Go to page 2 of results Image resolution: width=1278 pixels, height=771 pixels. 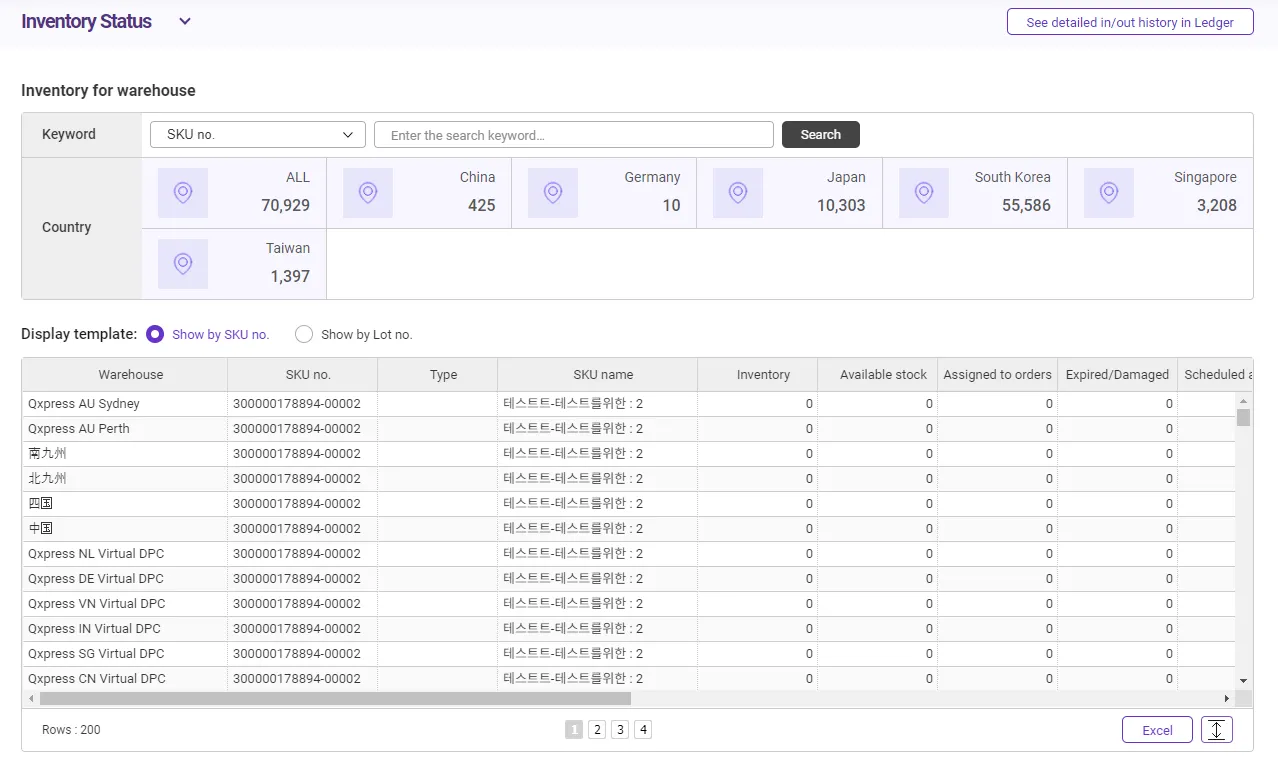pos(597,730)
